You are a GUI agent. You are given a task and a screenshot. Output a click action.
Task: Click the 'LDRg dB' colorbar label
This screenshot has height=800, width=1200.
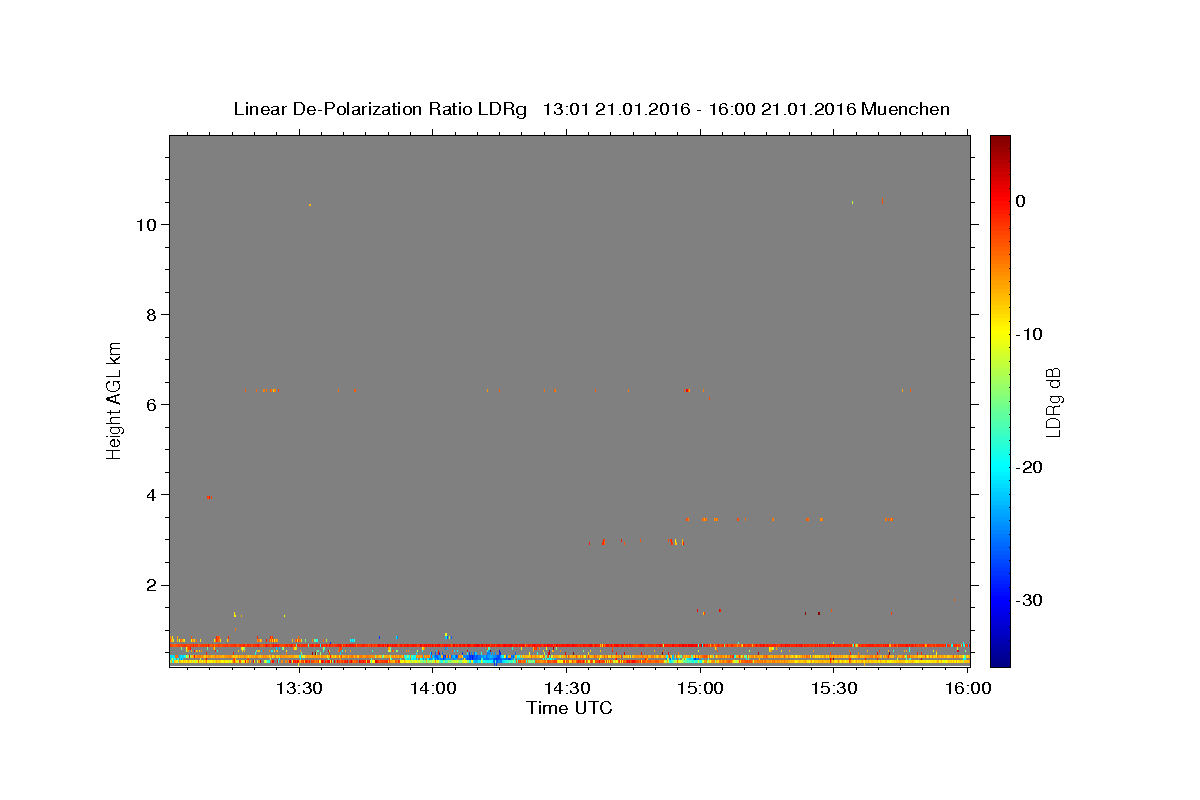pyautogui.click(x=1053, y=401)
